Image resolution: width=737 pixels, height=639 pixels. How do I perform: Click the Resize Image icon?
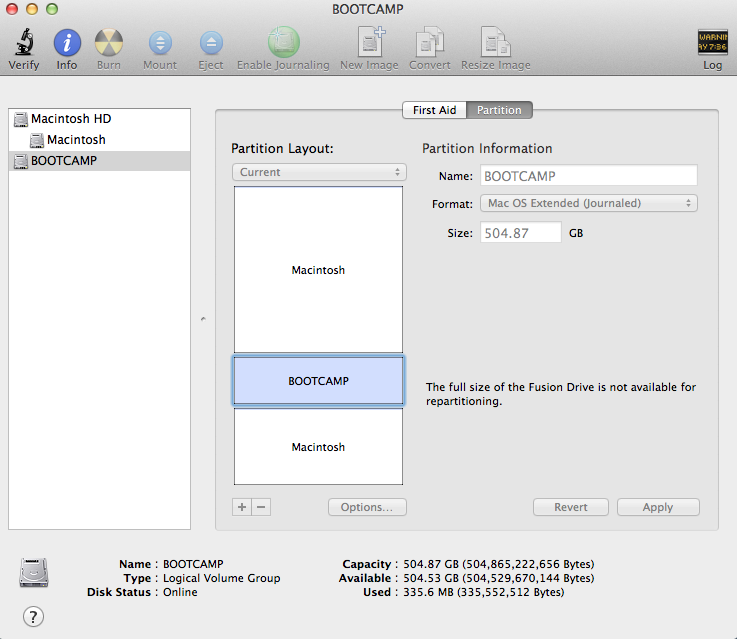(495, 42)
